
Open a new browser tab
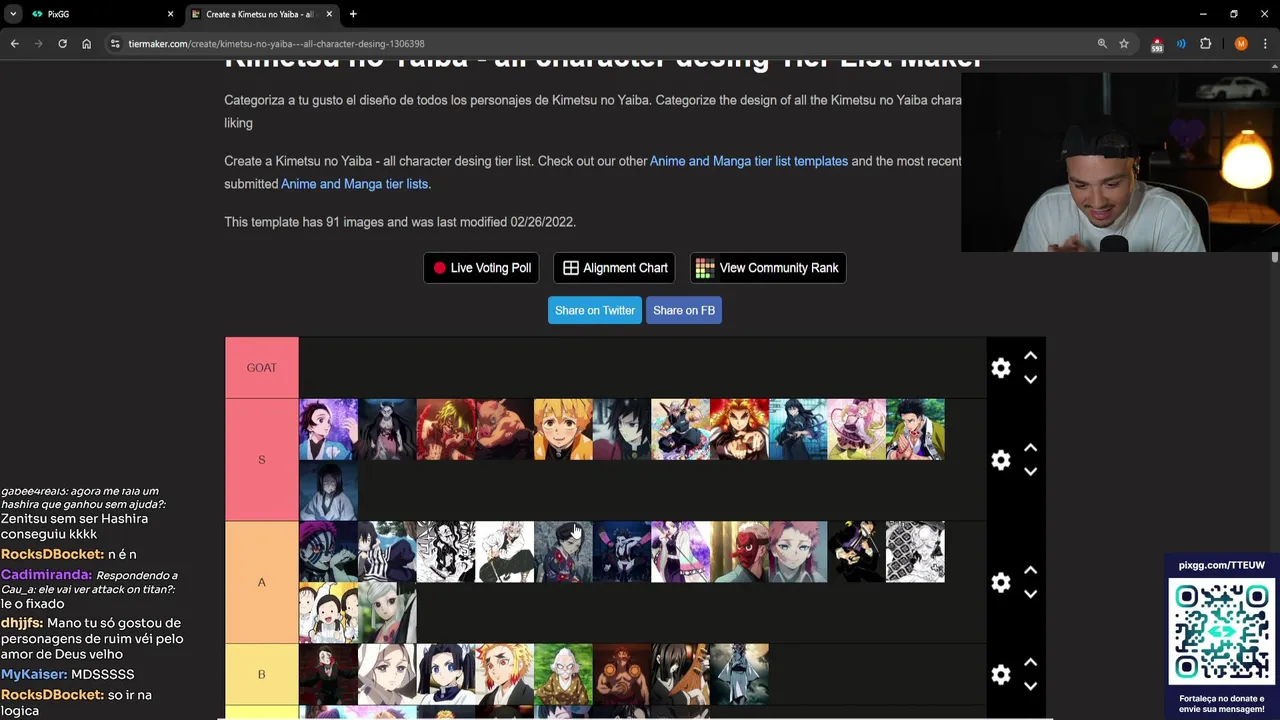click(x=353, y=14)
